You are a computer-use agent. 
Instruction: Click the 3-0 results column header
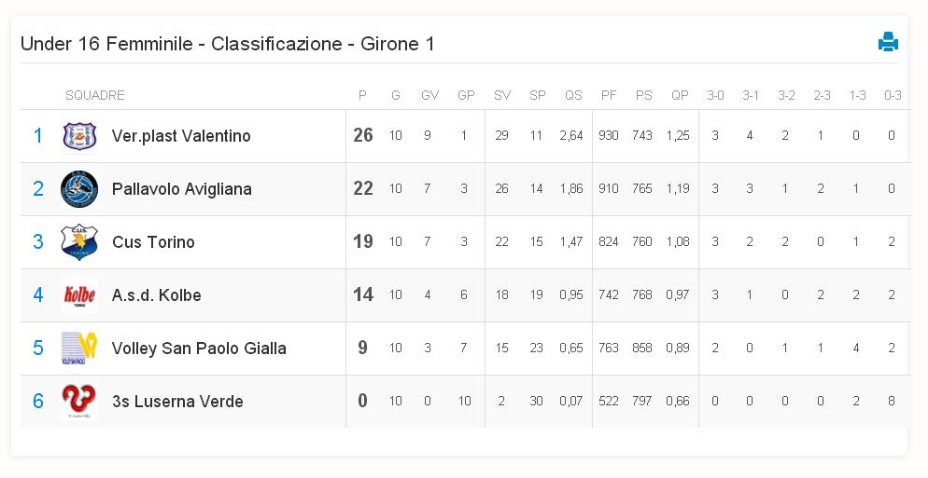(715, 95)
